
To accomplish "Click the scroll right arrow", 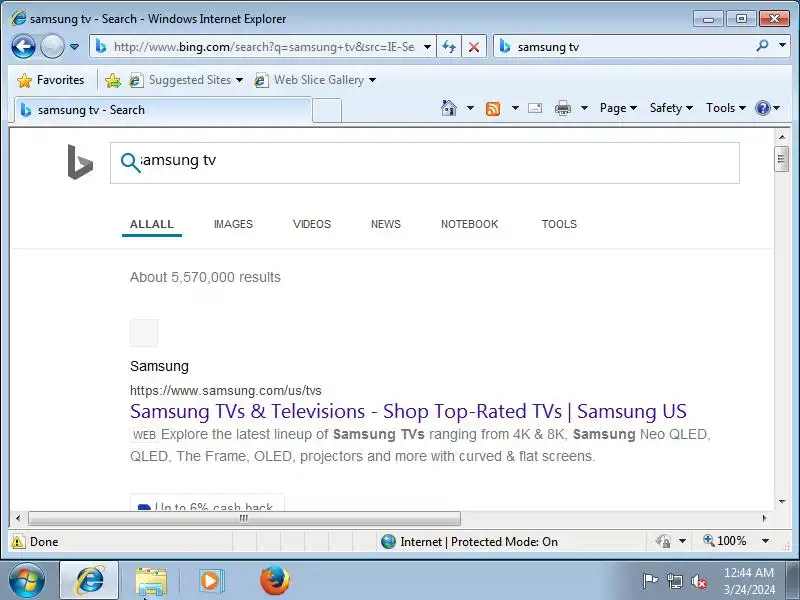I will pyautogui.click(x=764, y=518).
